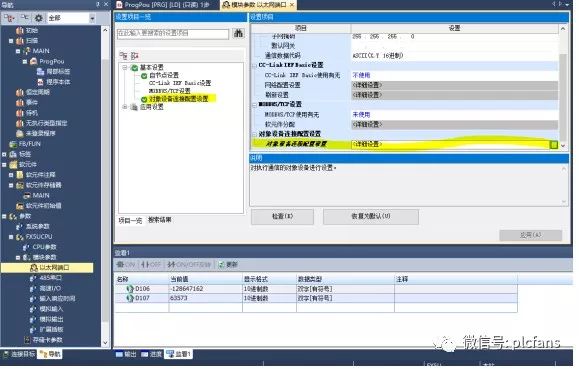Screen dimensions: 579x369
Task: Select D107 row in watch table
Action: [x=316, y=298]
